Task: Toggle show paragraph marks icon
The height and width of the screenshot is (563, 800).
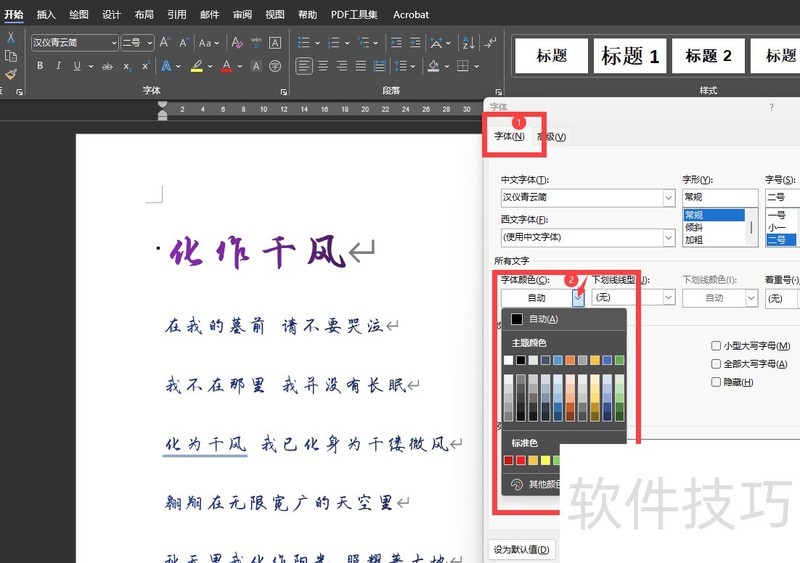Action: click(490, 43)
